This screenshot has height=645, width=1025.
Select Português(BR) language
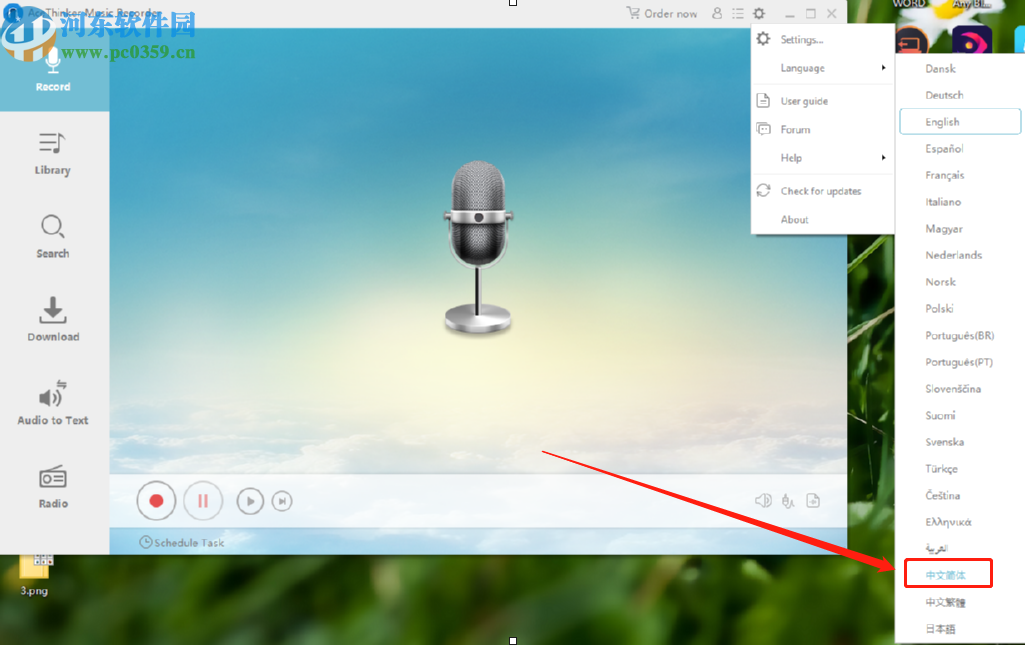pyautogui.click(x=960, y=335)
